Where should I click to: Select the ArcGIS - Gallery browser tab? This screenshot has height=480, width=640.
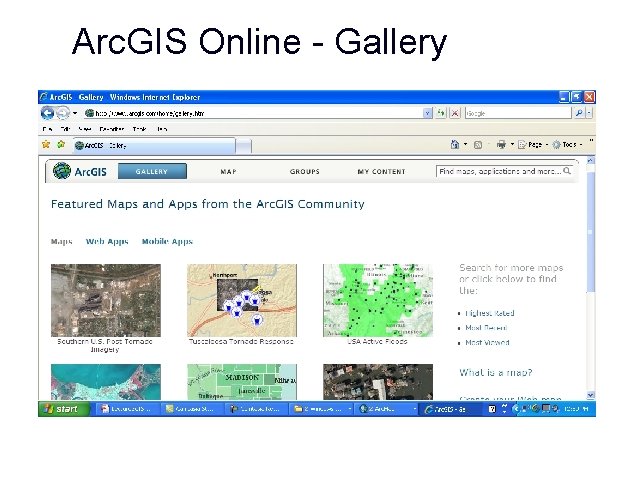154,145
